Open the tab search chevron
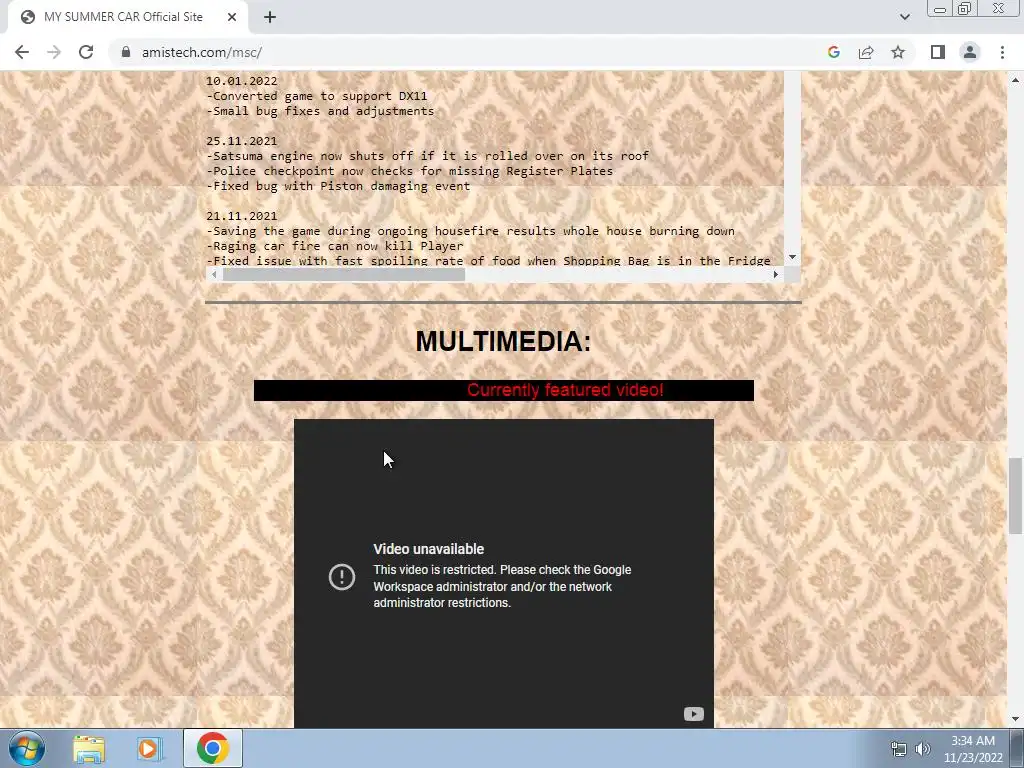 (904, 17)
